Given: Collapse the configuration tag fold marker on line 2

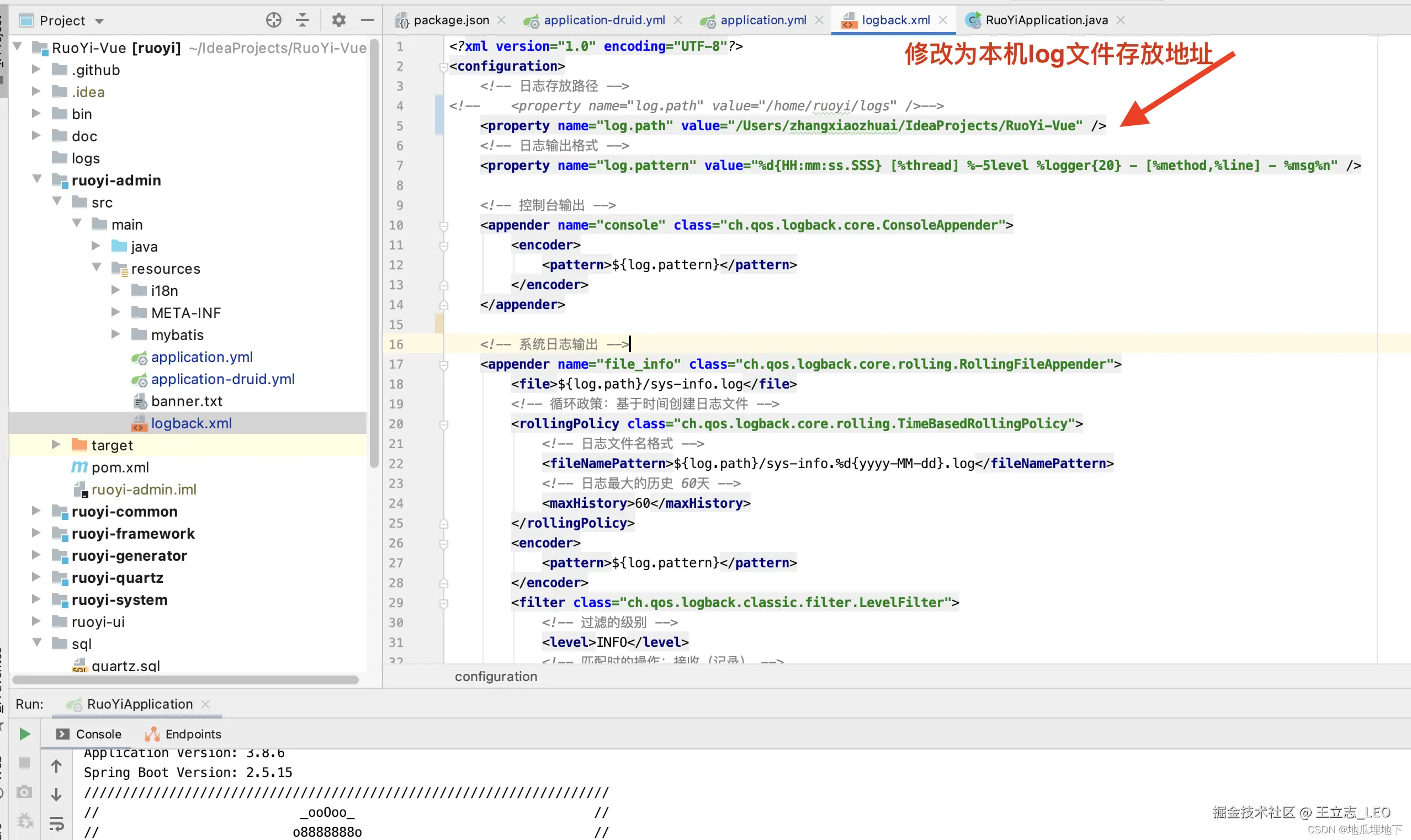Looking at the screenshot, I should coord(443,67).
